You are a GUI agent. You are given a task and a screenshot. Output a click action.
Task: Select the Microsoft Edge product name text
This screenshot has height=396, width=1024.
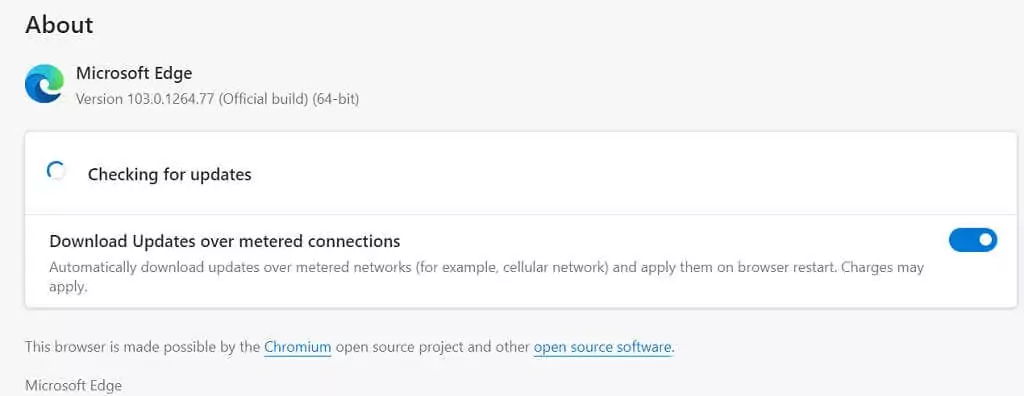point(134,73)
